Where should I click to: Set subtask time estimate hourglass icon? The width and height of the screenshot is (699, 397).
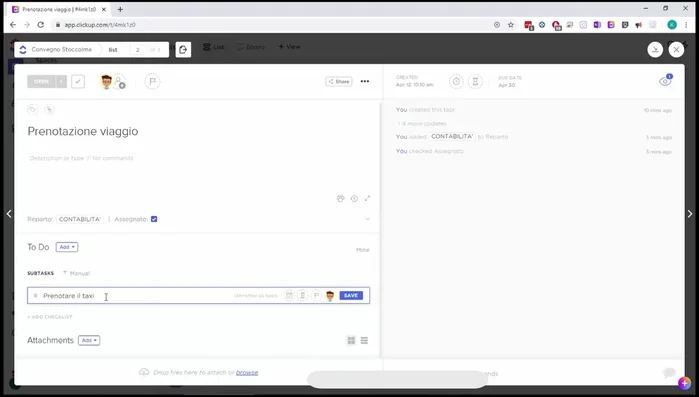click(x=303, y=295)
